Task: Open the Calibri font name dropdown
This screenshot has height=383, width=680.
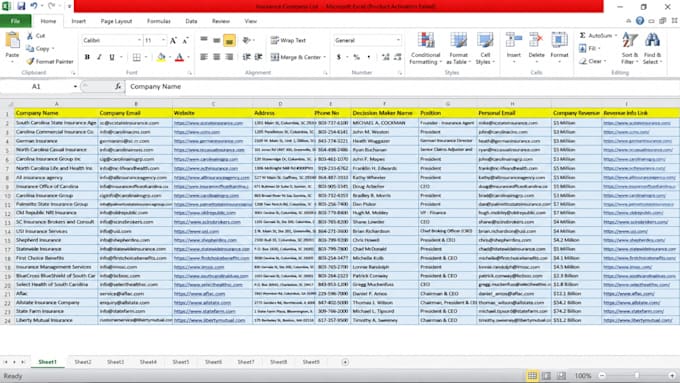Action: (139, 40)
